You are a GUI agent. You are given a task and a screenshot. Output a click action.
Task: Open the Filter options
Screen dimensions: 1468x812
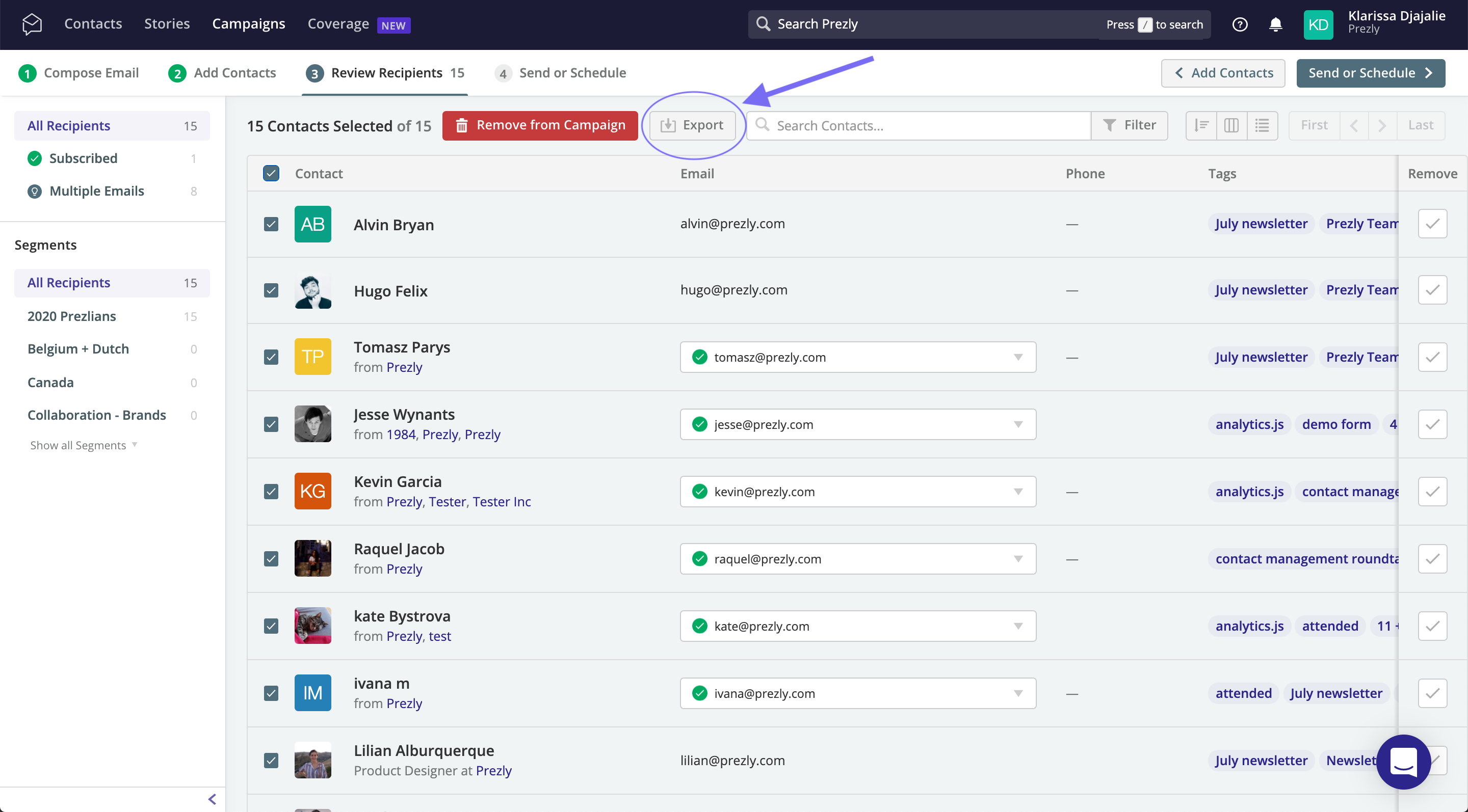tap(1130, 125)
